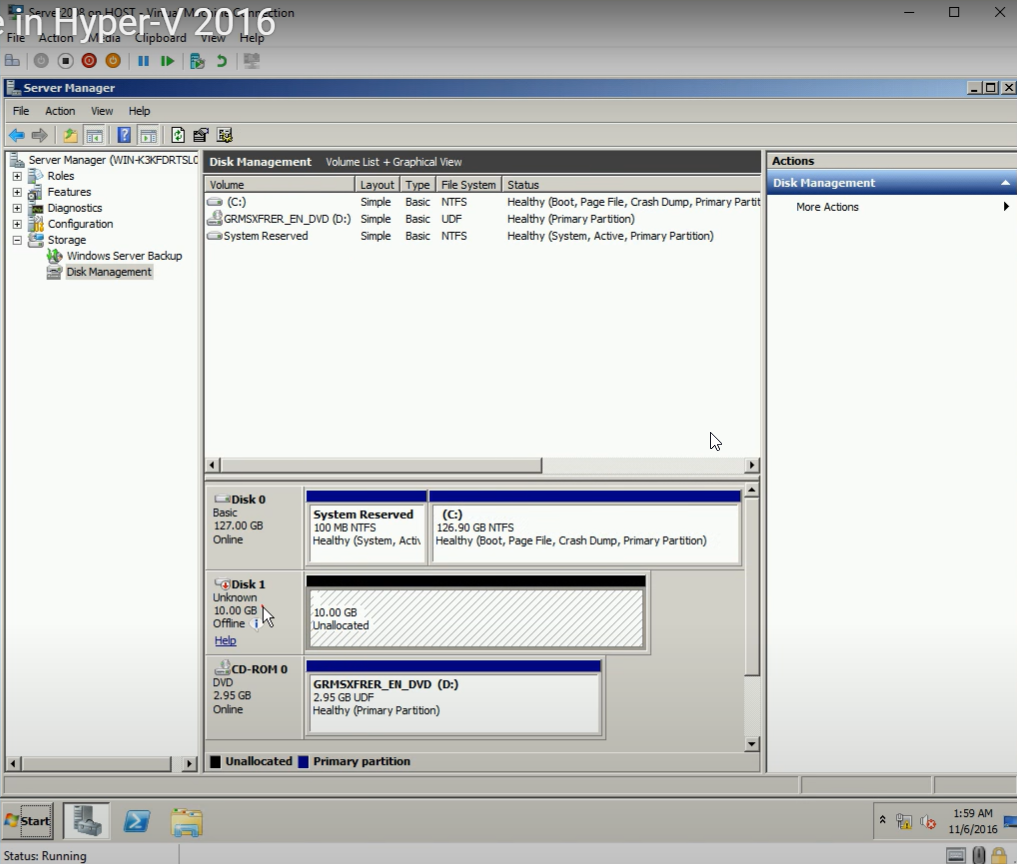The height and width of the screenshot is (864, 1017).
Task: Expand More Actions submenu arrow
Action: (x=1006, y=207)
